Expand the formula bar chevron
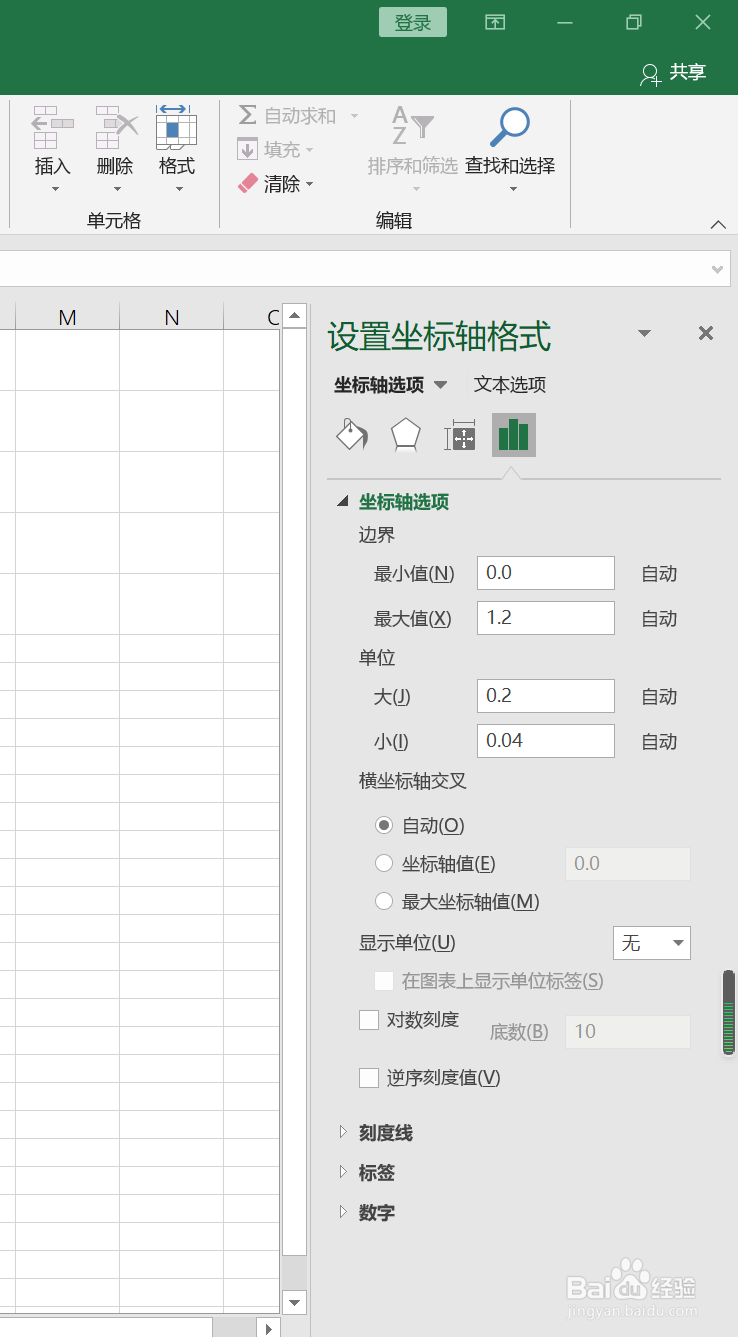Screen dimensions: 738x1337 tap(717, 269)
